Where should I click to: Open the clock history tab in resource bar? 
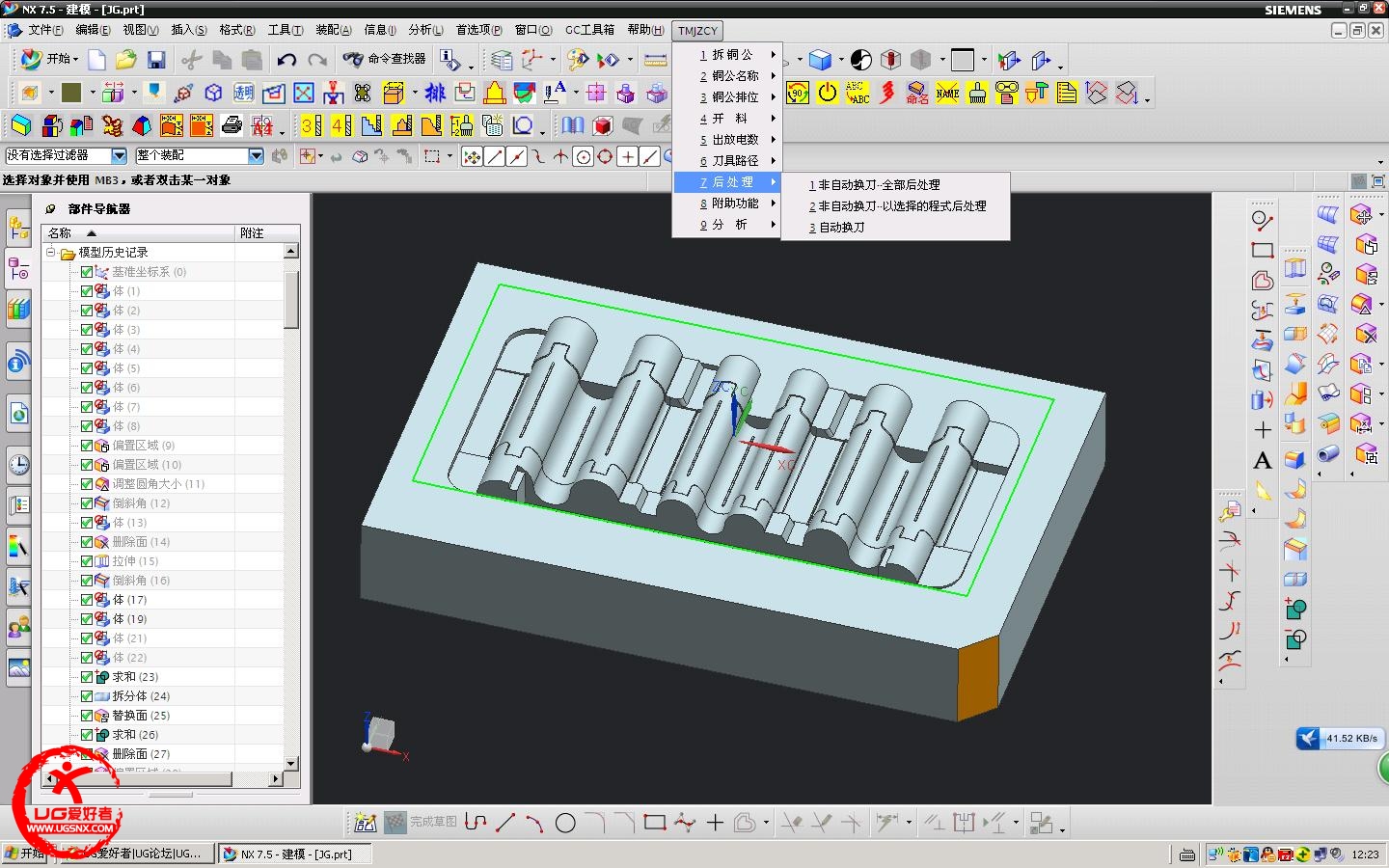18,465
